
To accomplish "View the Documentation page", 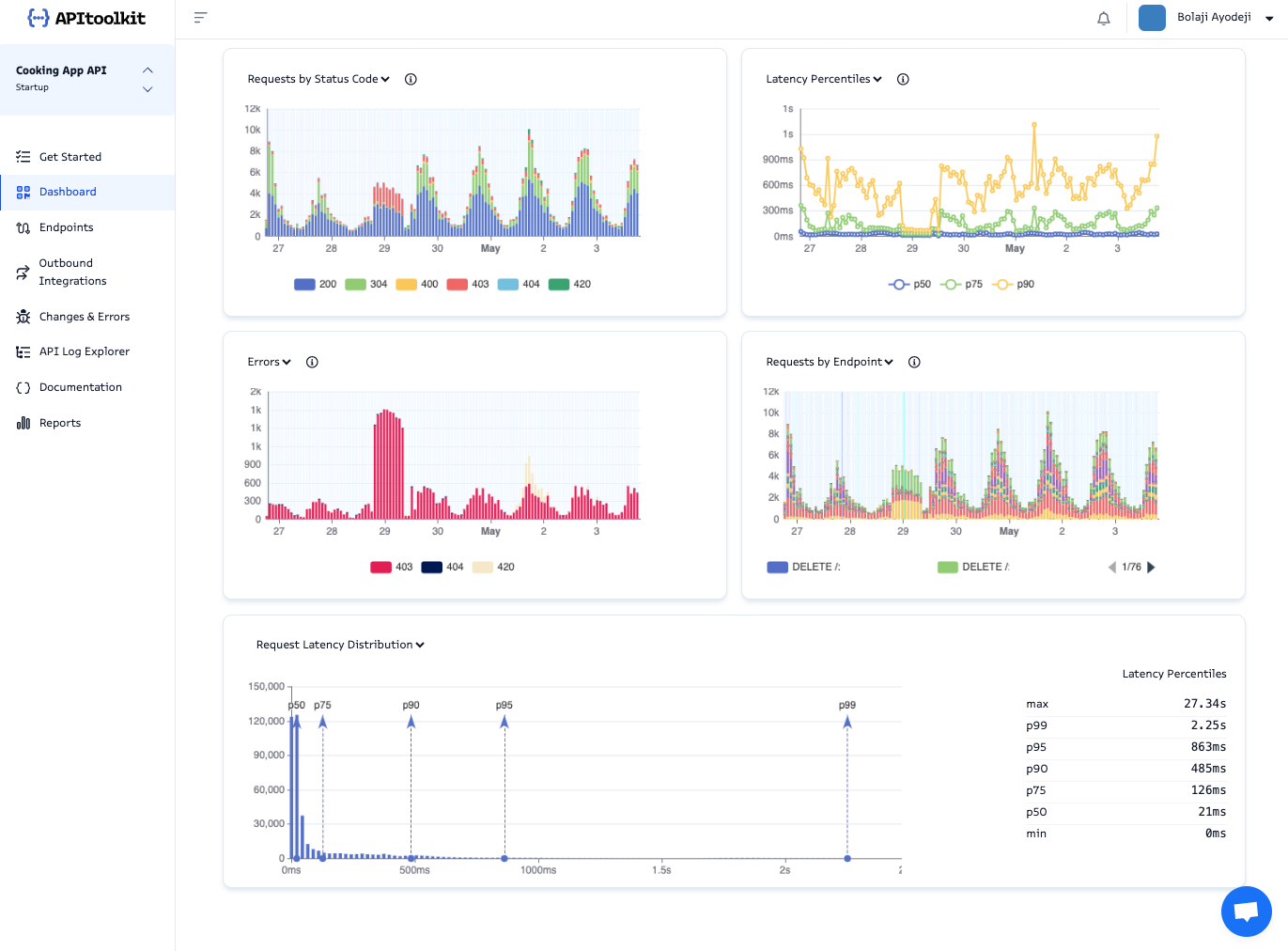I will (x=81, y=387).
